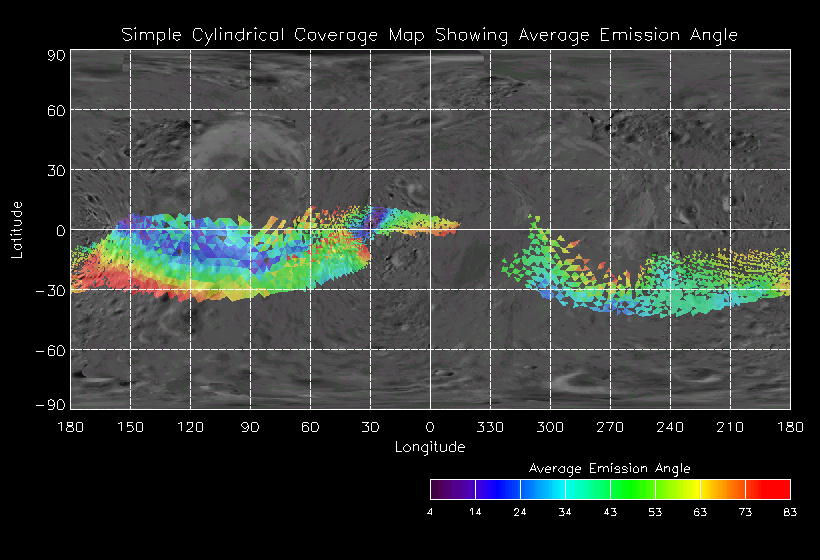Screen dimensions: 820x560
Task: Click the '63' legend value label
Action: (700, 512)
